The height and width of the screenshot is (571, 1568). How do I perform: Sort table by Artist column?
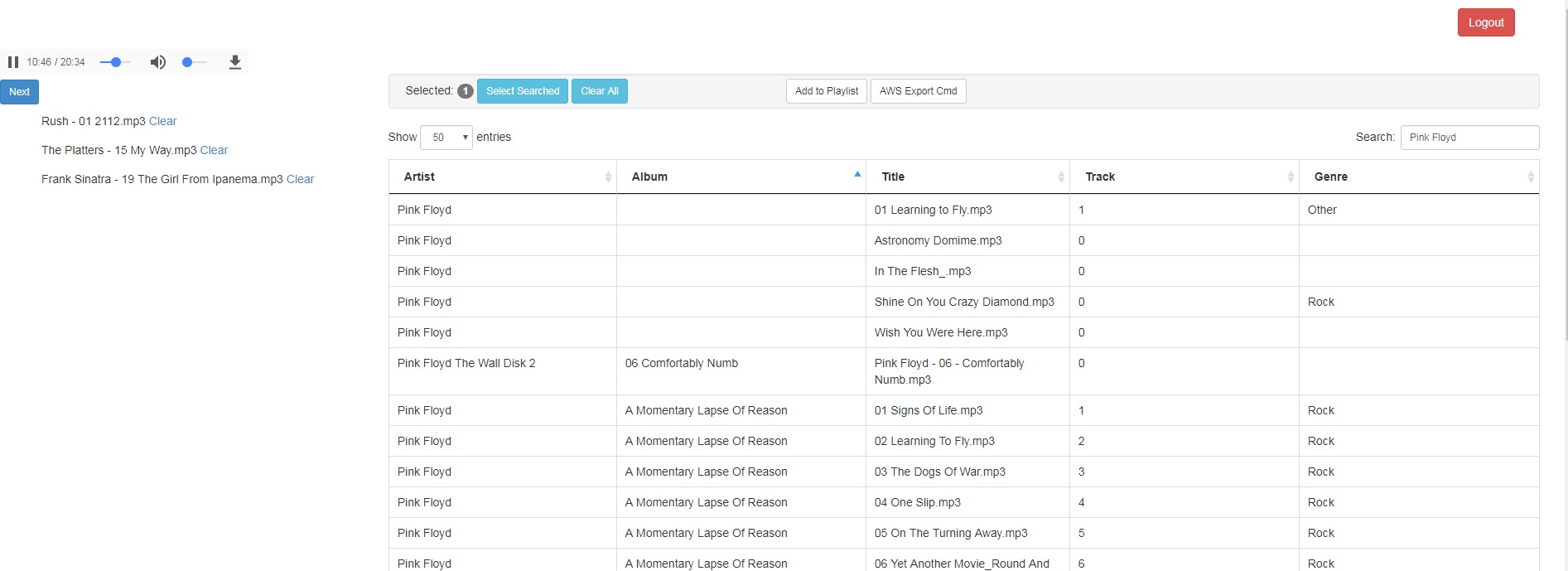(x=502, y=177)
